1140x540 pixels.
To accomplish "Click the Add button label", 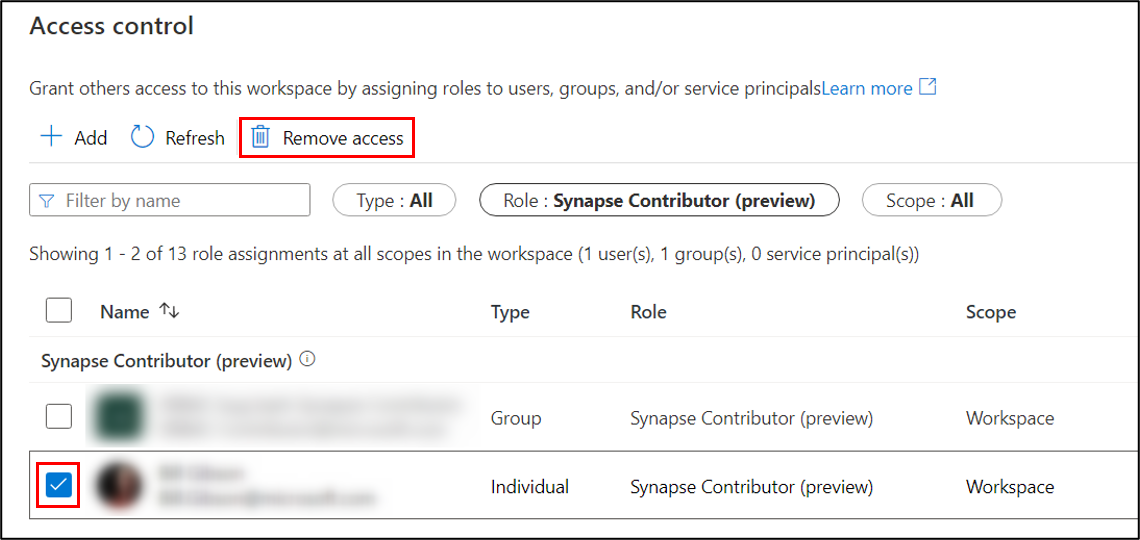I will coord(91,138).
